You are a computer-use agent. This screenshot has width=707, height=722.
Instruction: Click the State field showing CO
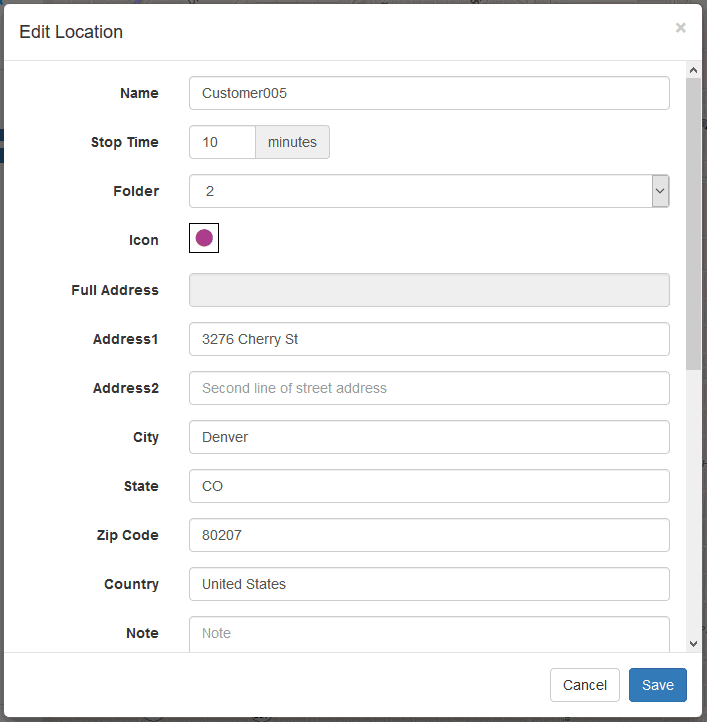click(x=429, y=486)
